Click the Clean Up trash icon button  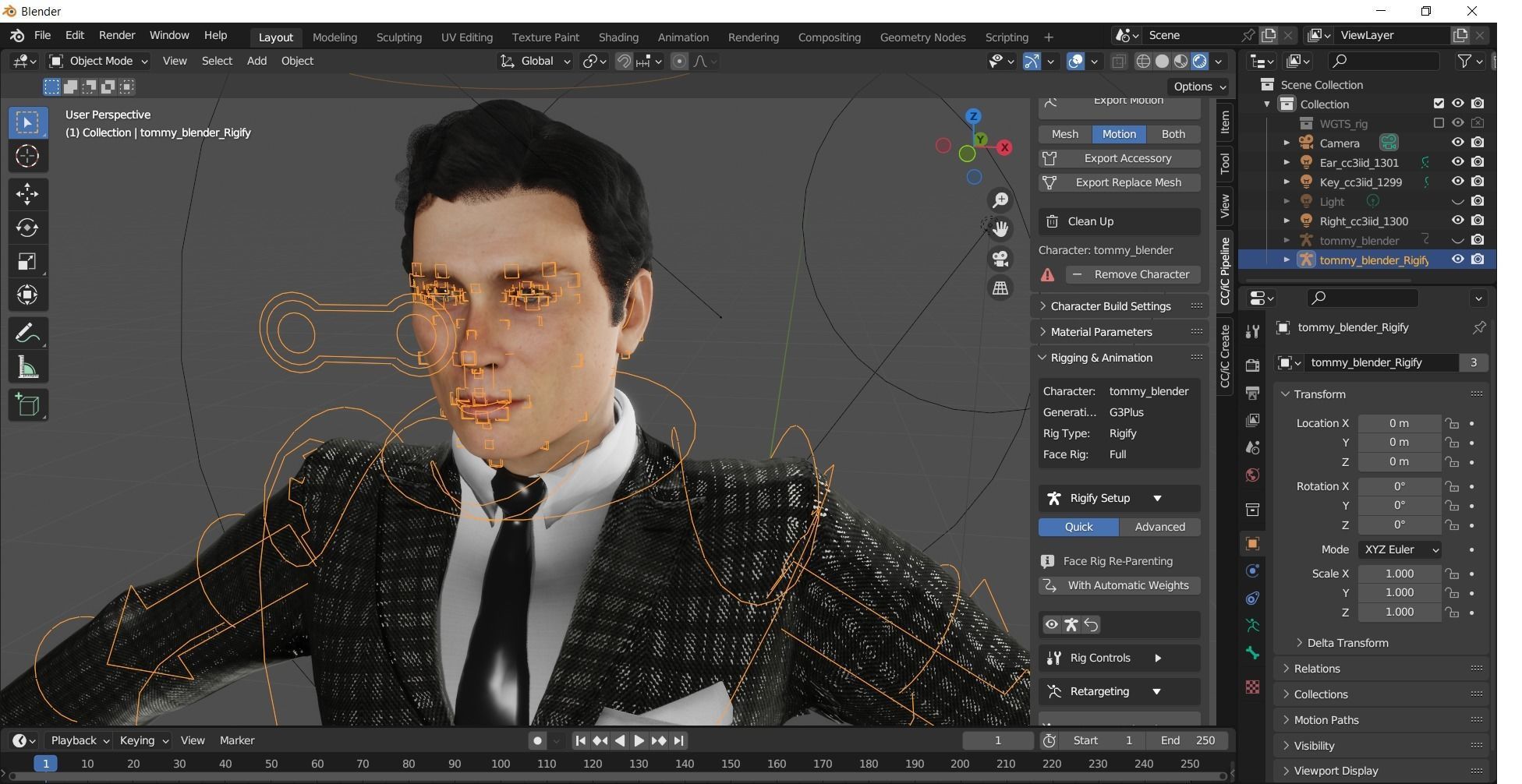click(1119, 221)
